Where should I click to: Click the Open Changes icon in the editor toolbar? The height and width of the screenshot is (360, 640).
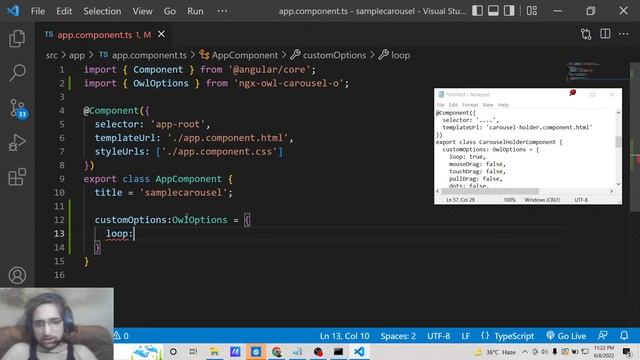coord(586,34)
